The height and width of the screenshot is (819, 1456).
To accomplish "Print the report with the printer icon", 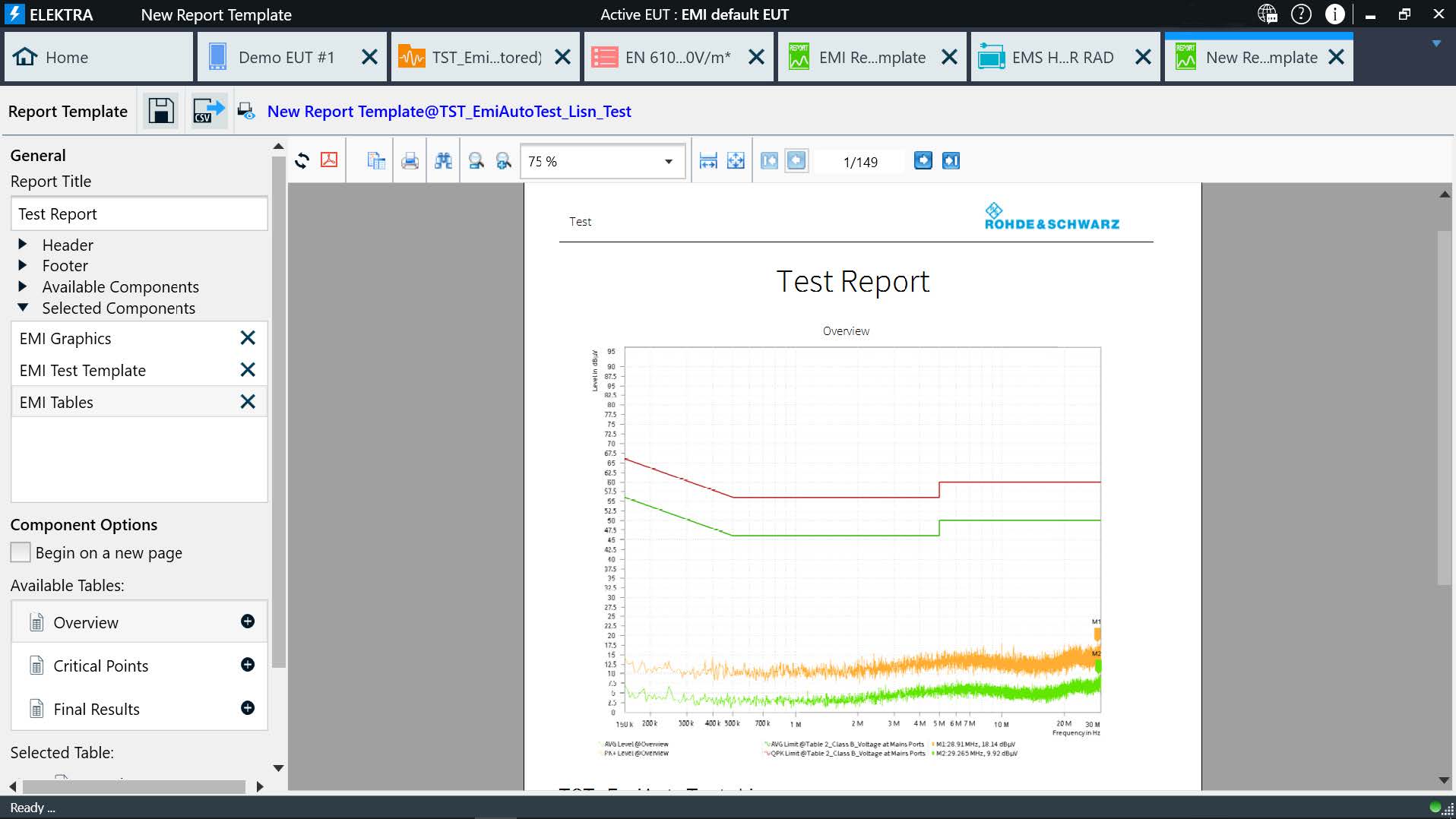I will (410, 161).
